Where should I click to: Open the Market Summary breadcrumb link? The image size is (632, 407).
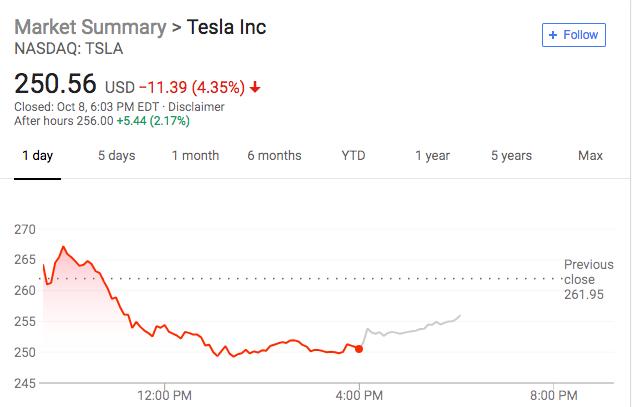point(87,26)
